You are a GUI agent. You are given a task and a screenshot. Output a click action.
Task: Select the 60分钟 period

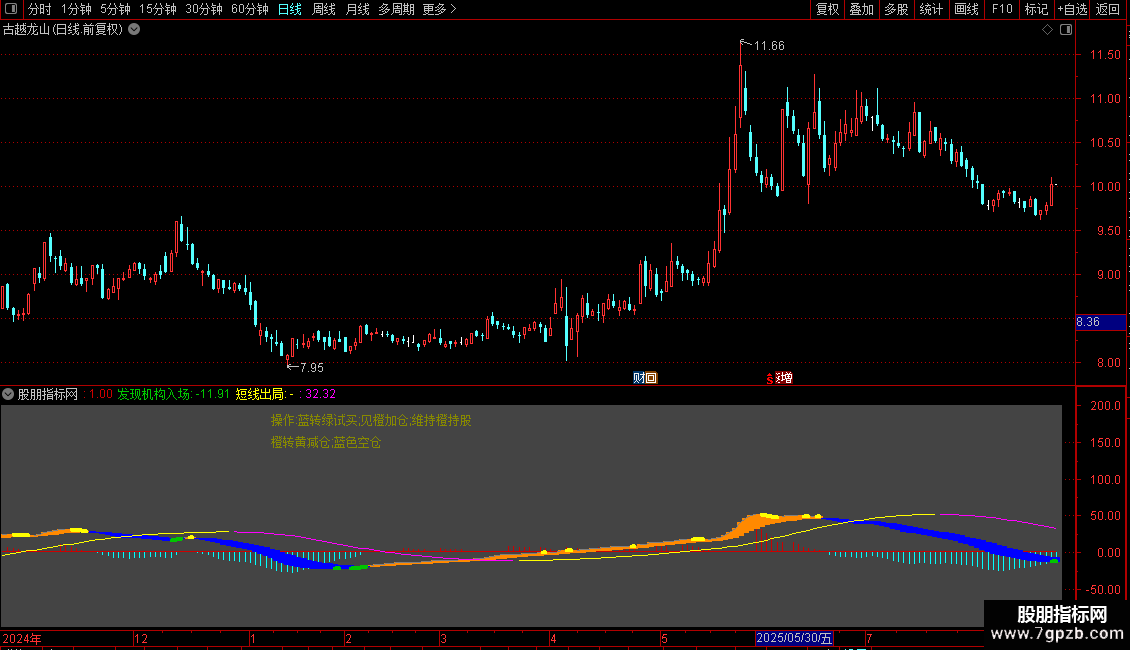point(249,9)
